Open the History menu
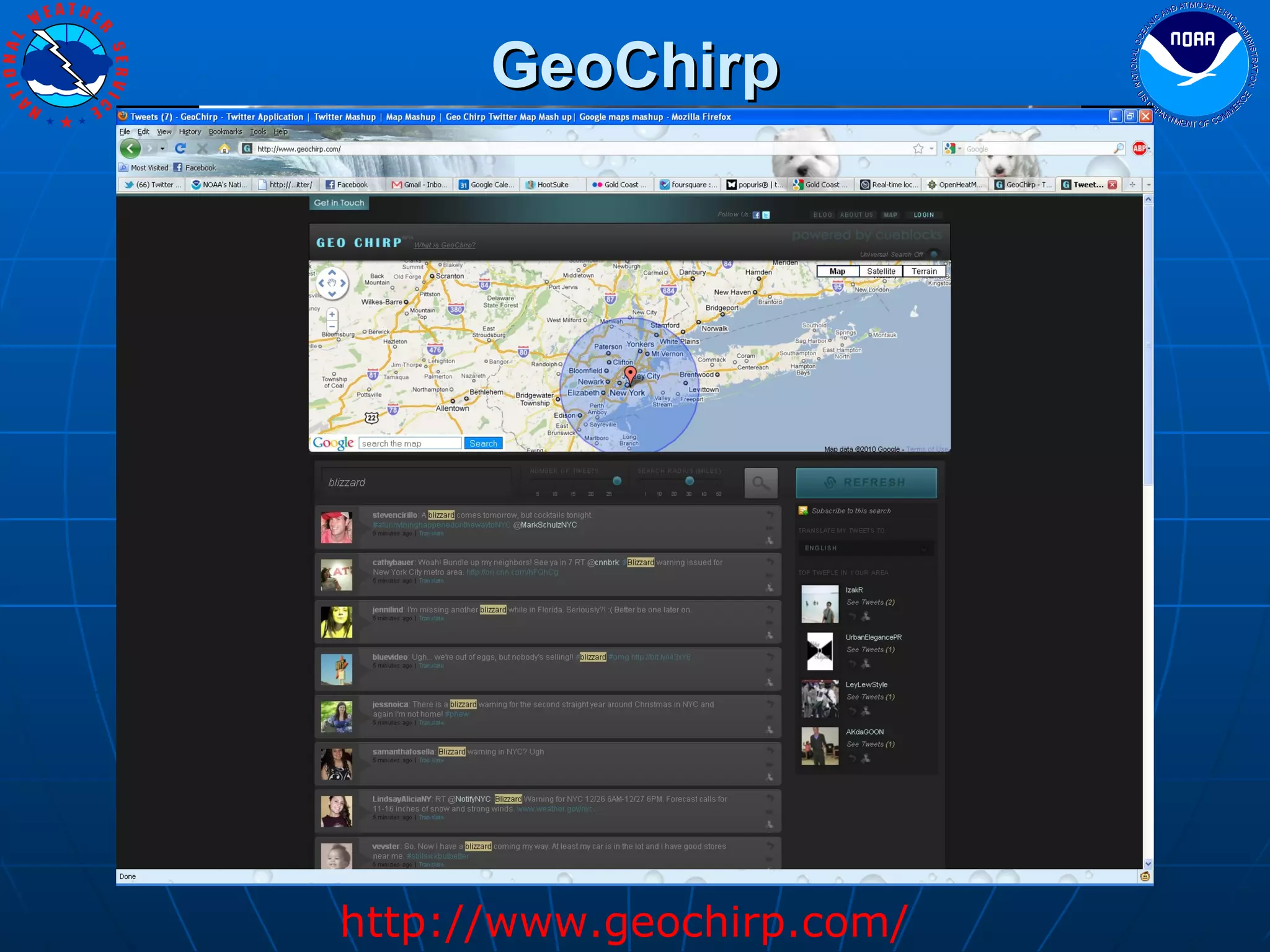This screenshot has width=1270, height=952. [190, 131]
